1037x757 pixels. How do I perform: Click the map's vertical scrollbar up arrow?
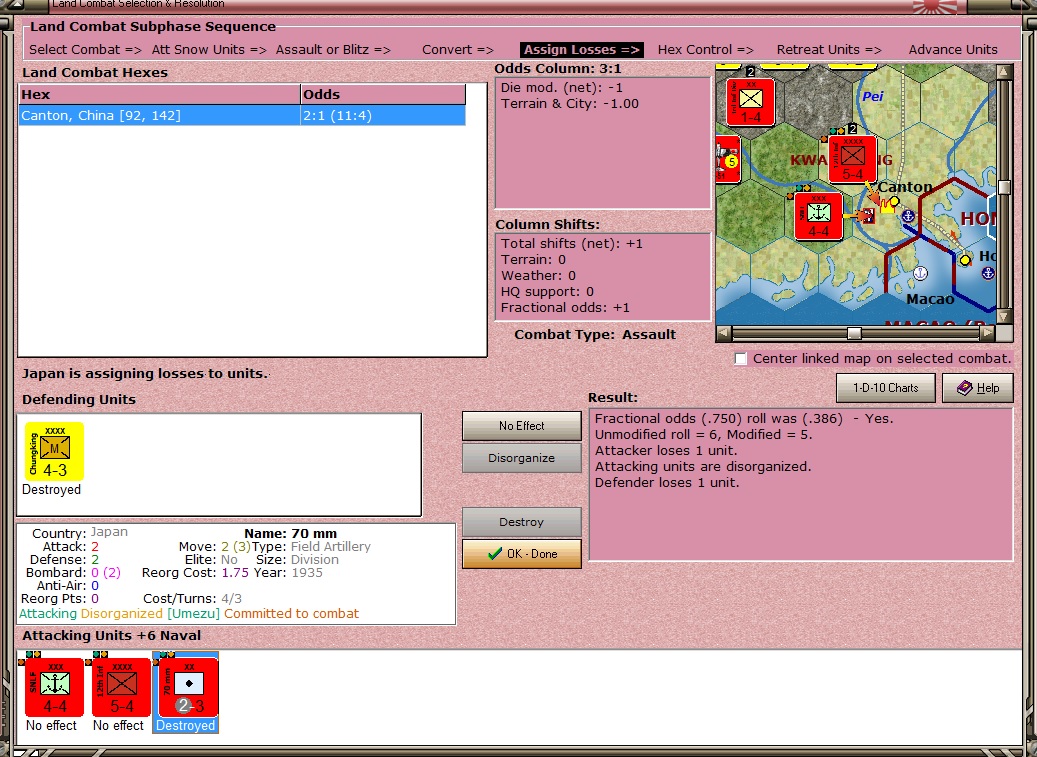point(1005,71)
